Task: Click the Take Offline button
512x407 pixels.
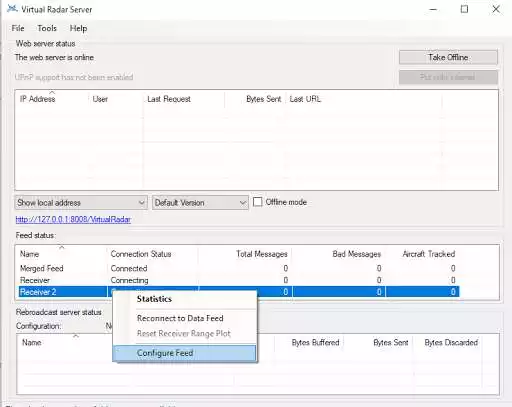Action: pyautogui.click(x=448, y=57)
